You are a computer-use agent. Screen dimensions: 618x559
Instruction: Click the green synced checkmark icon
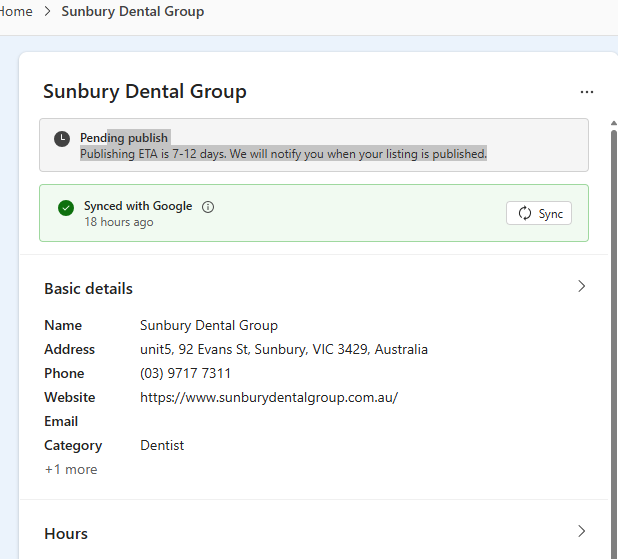coord(66,208)
